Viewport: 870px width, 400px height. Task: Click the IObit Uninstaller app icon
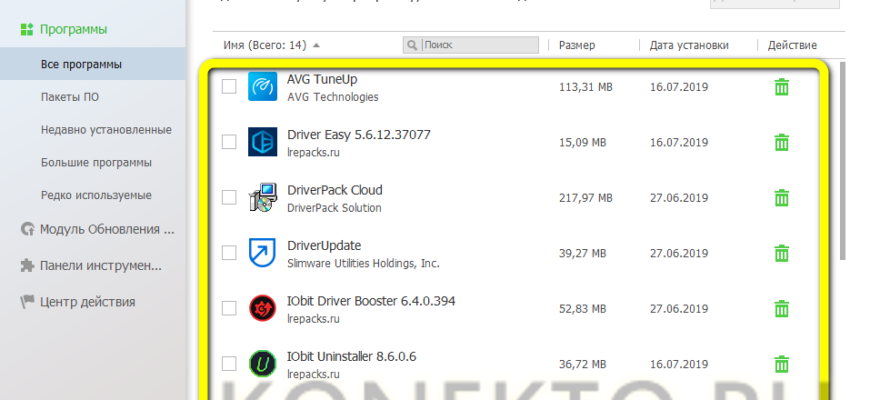(x=262, y=364)
